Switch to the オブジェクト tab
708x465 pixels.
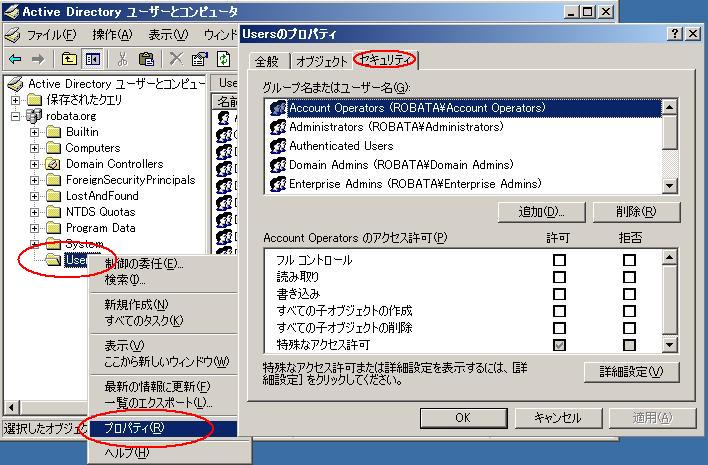click(322, 61)
